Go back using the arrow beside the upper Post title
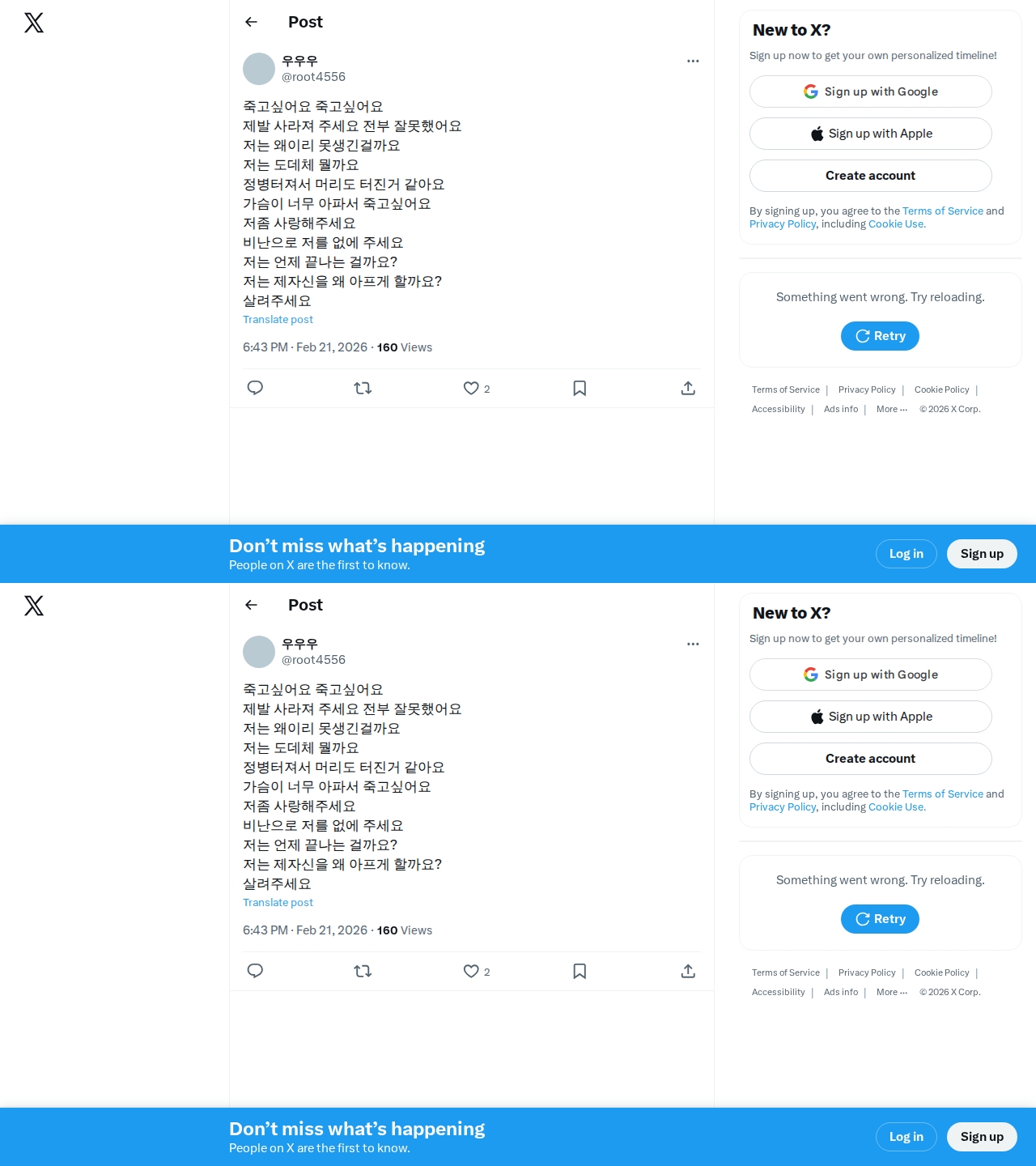 point(251,22)
